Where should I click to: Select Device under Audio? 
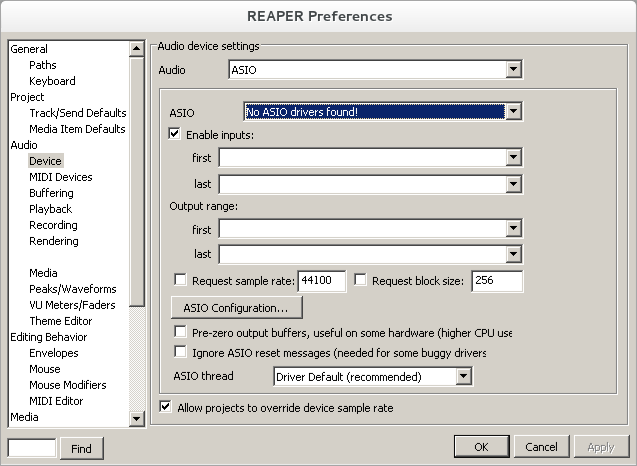[x=46, y=161]
